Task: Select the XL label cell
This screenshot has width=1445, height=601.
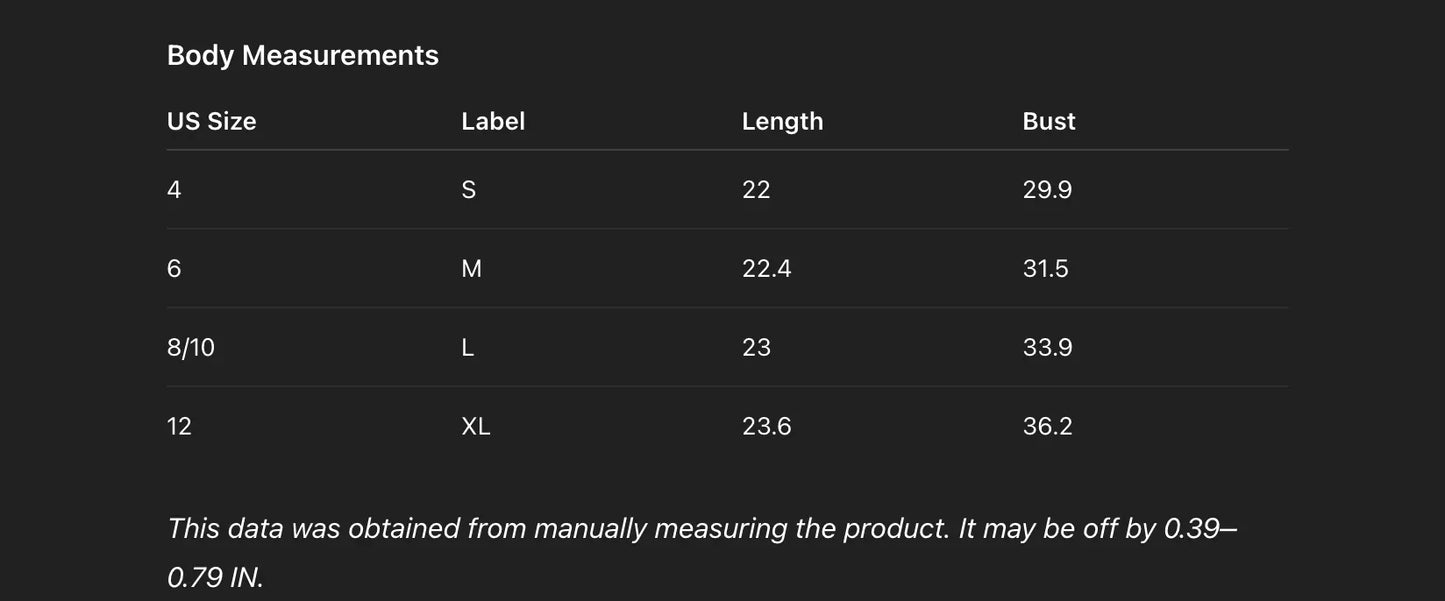Action: [475, 427]
